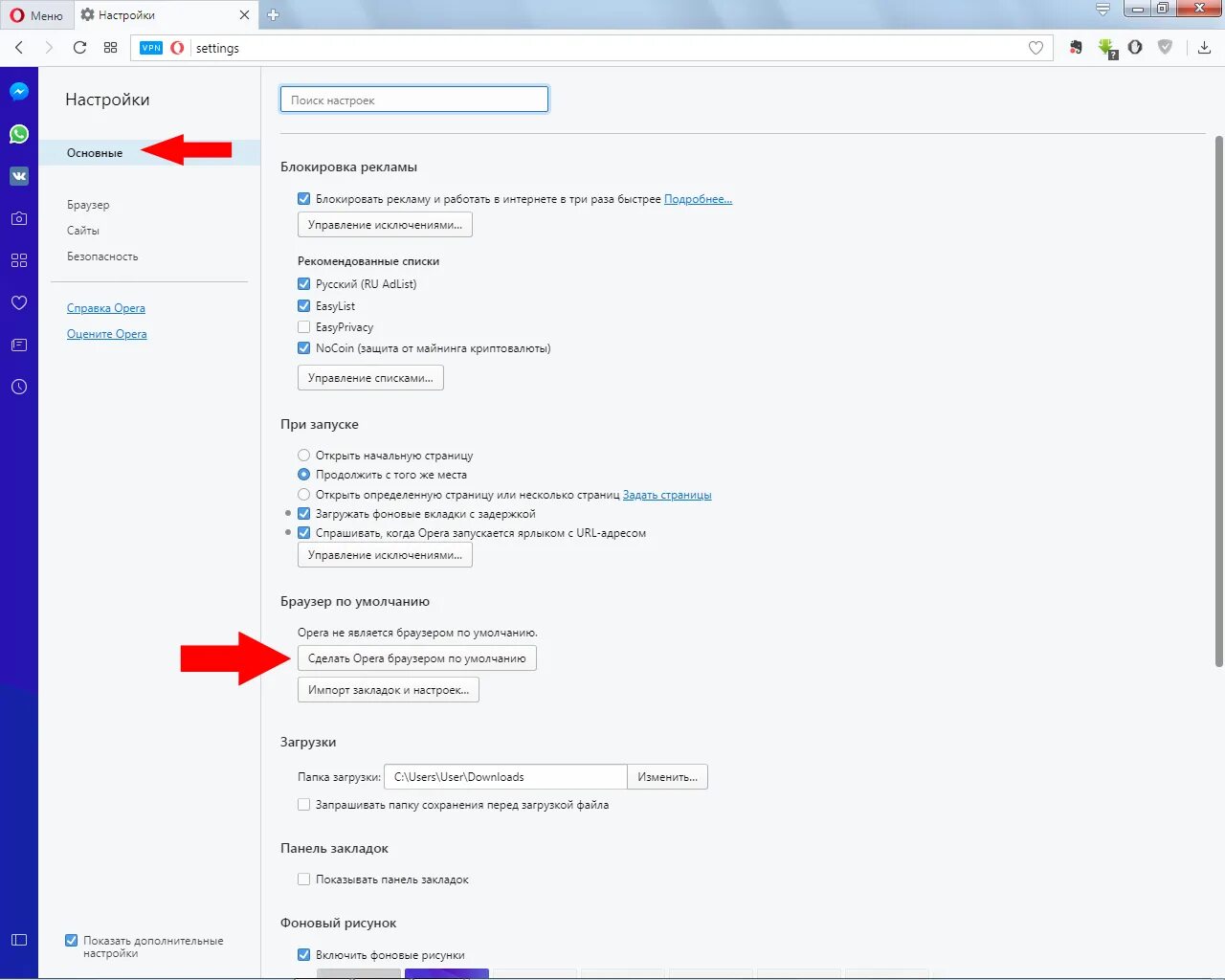The width and height of the screenshot is (1225, 980).
Task: Enable the EasyPrivacy checkbox
Action: [x=303, y=327]
